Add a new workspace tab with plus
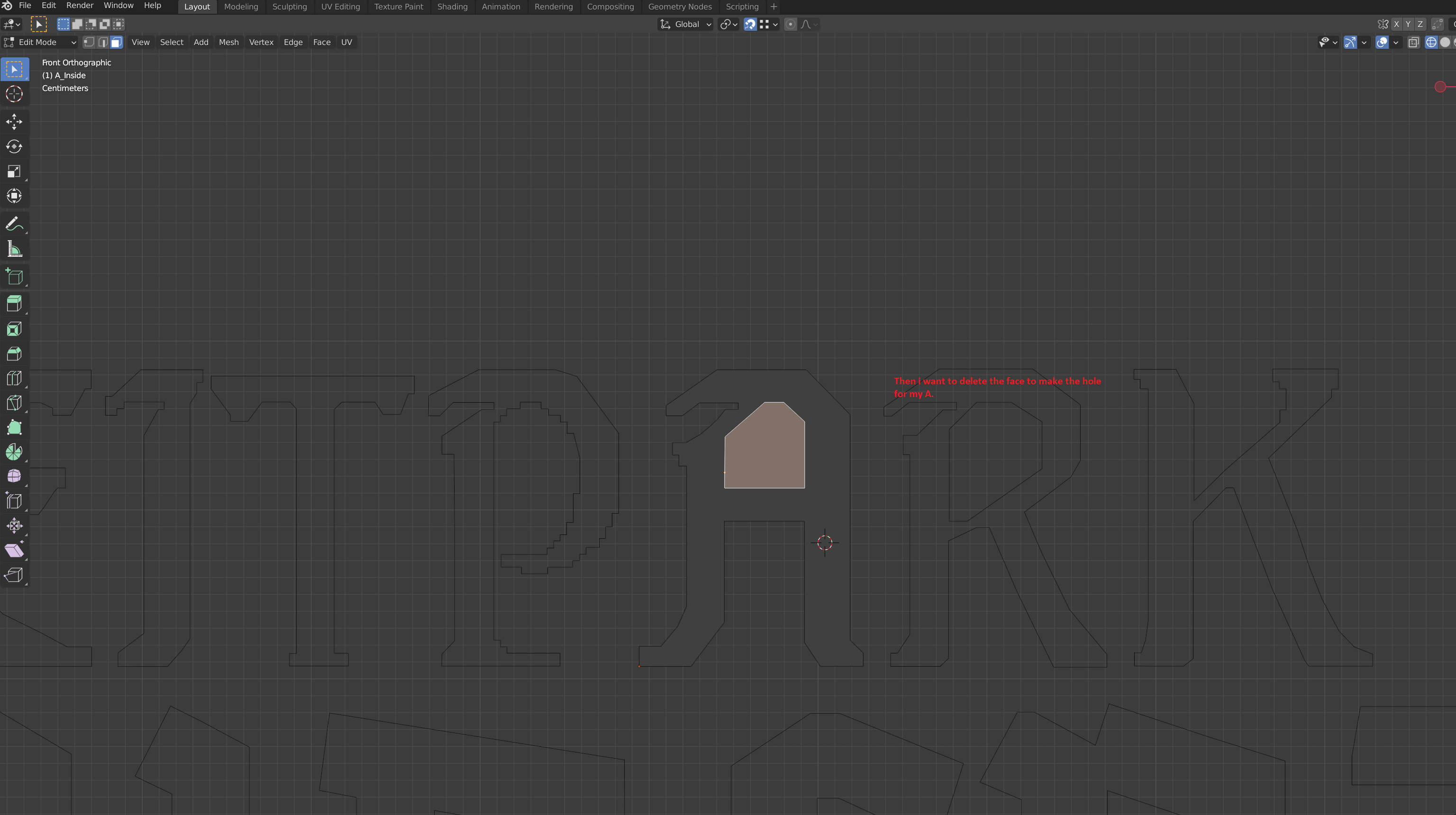The height and width of the screenshot is (815, 1456). (773, 7)
